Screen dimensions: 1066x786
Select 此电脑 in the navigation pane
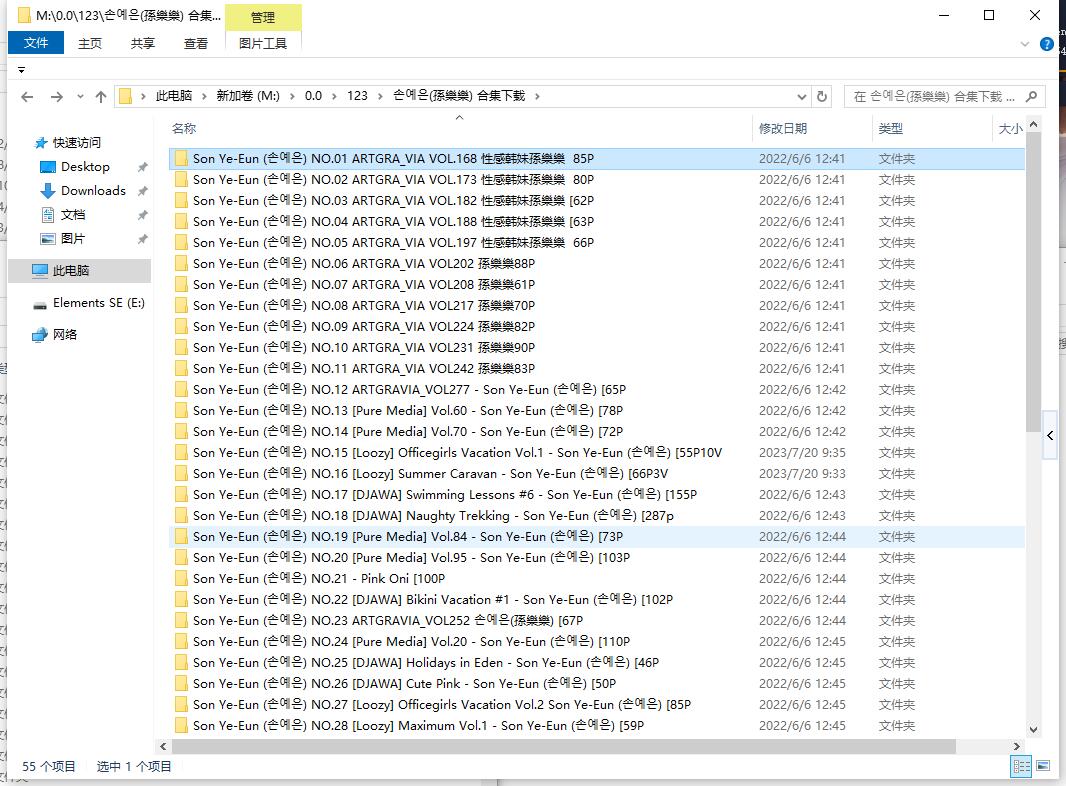tap(80, 271)
